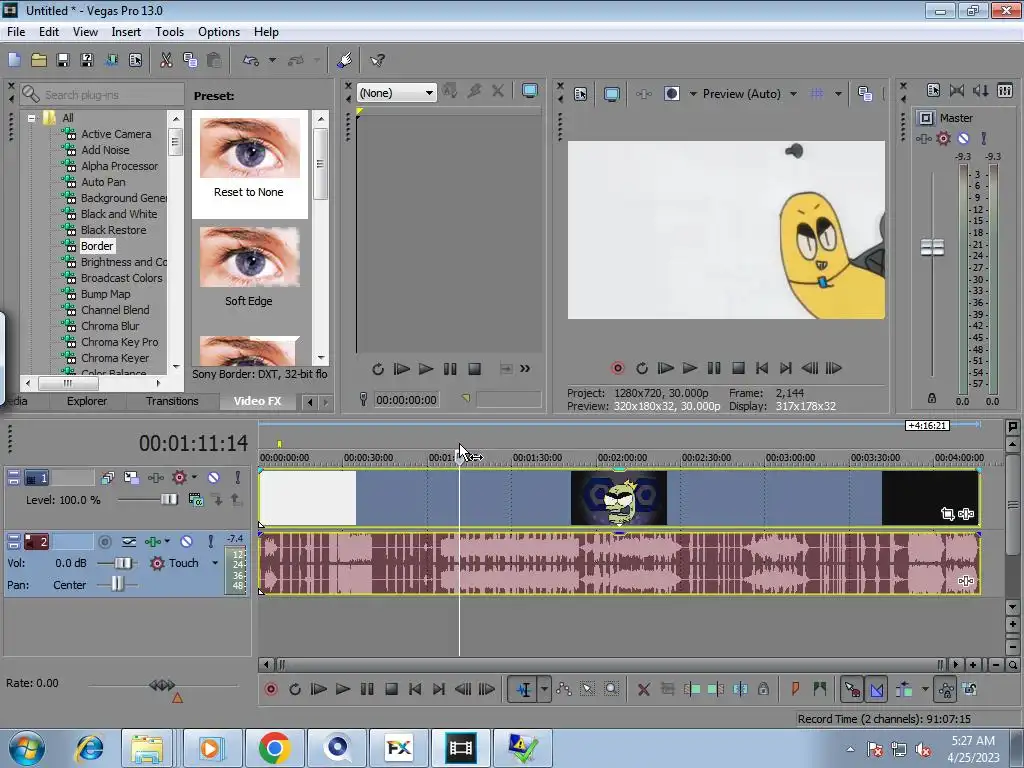Collapse the All plug-ins tree folder
This screenshot has width=1024, height=768.
pyautogui.click(x=31, y=118)
